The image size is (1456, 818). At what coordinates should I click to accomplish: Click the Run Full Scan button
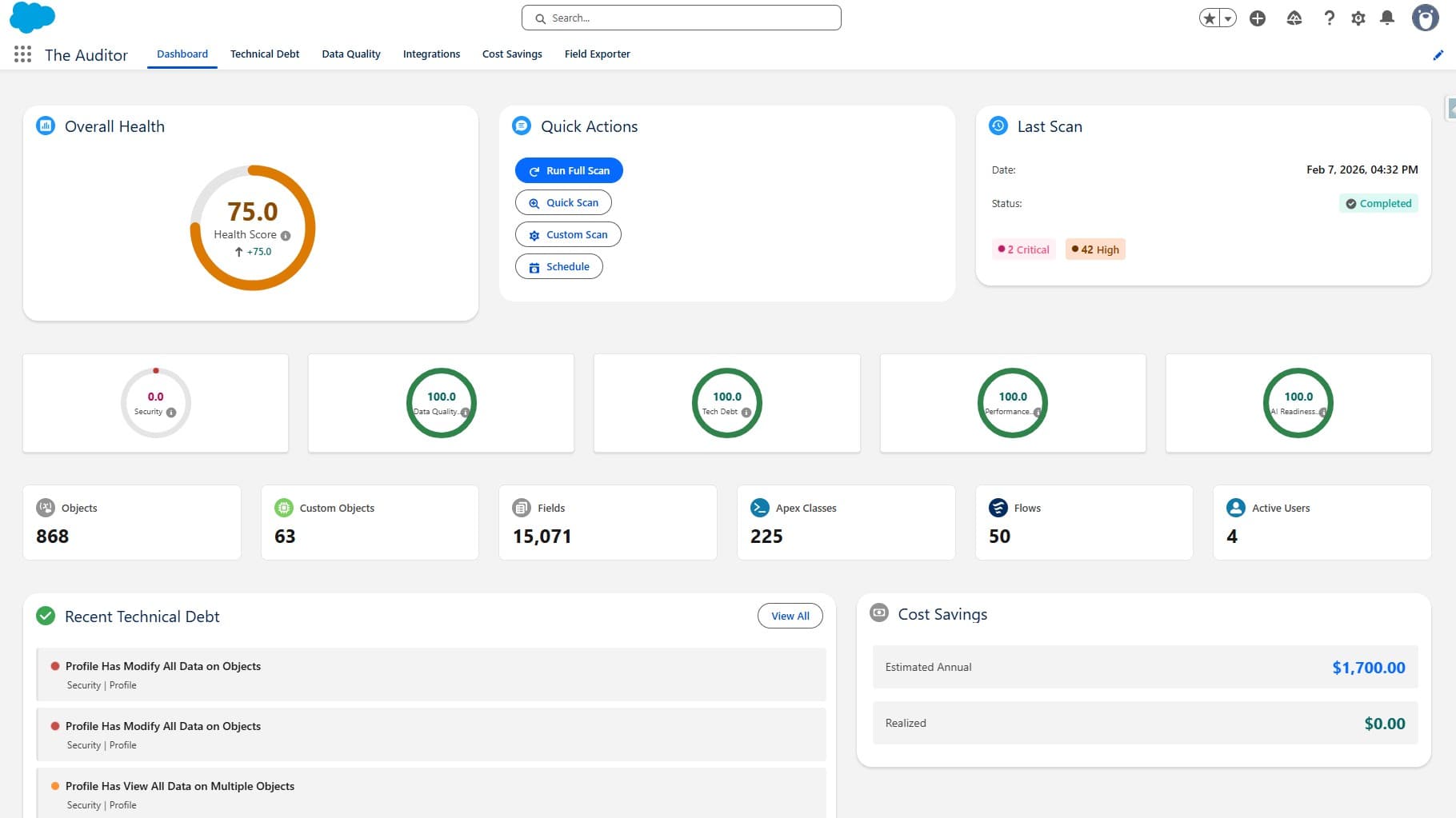point(569,170)
